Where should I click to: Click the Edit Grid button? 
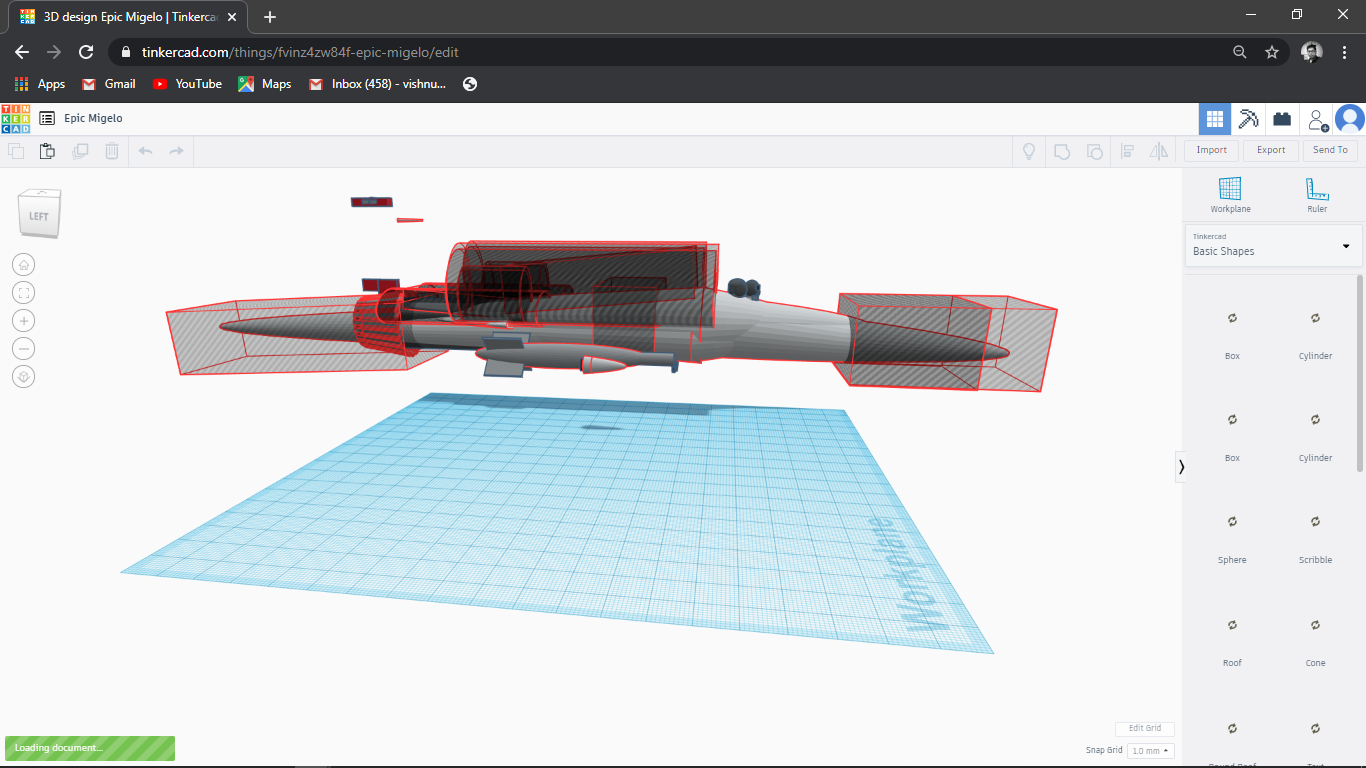[x=1144, y=728]
